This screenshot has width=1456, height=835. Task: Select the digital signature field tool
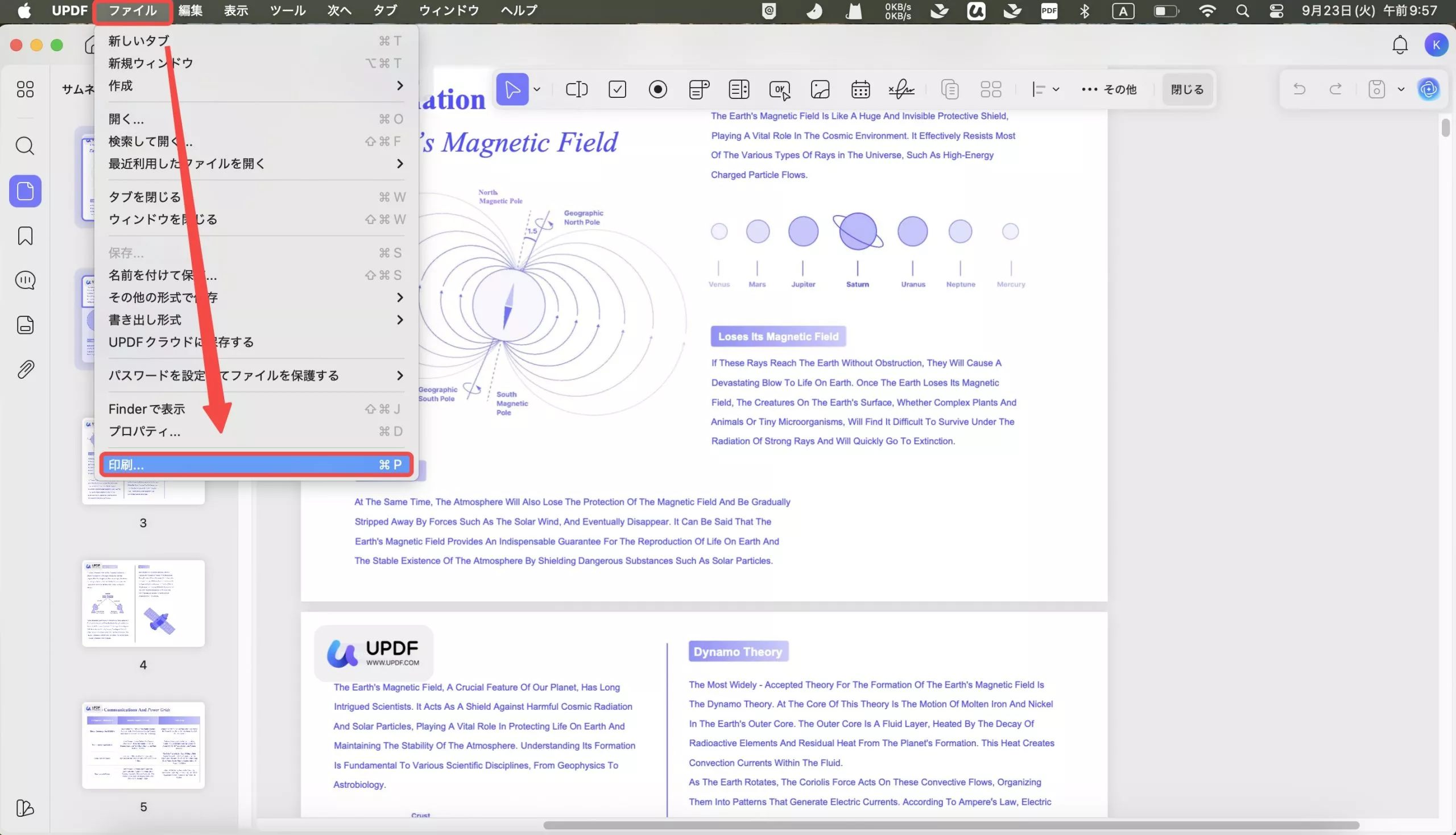point(901,89)
